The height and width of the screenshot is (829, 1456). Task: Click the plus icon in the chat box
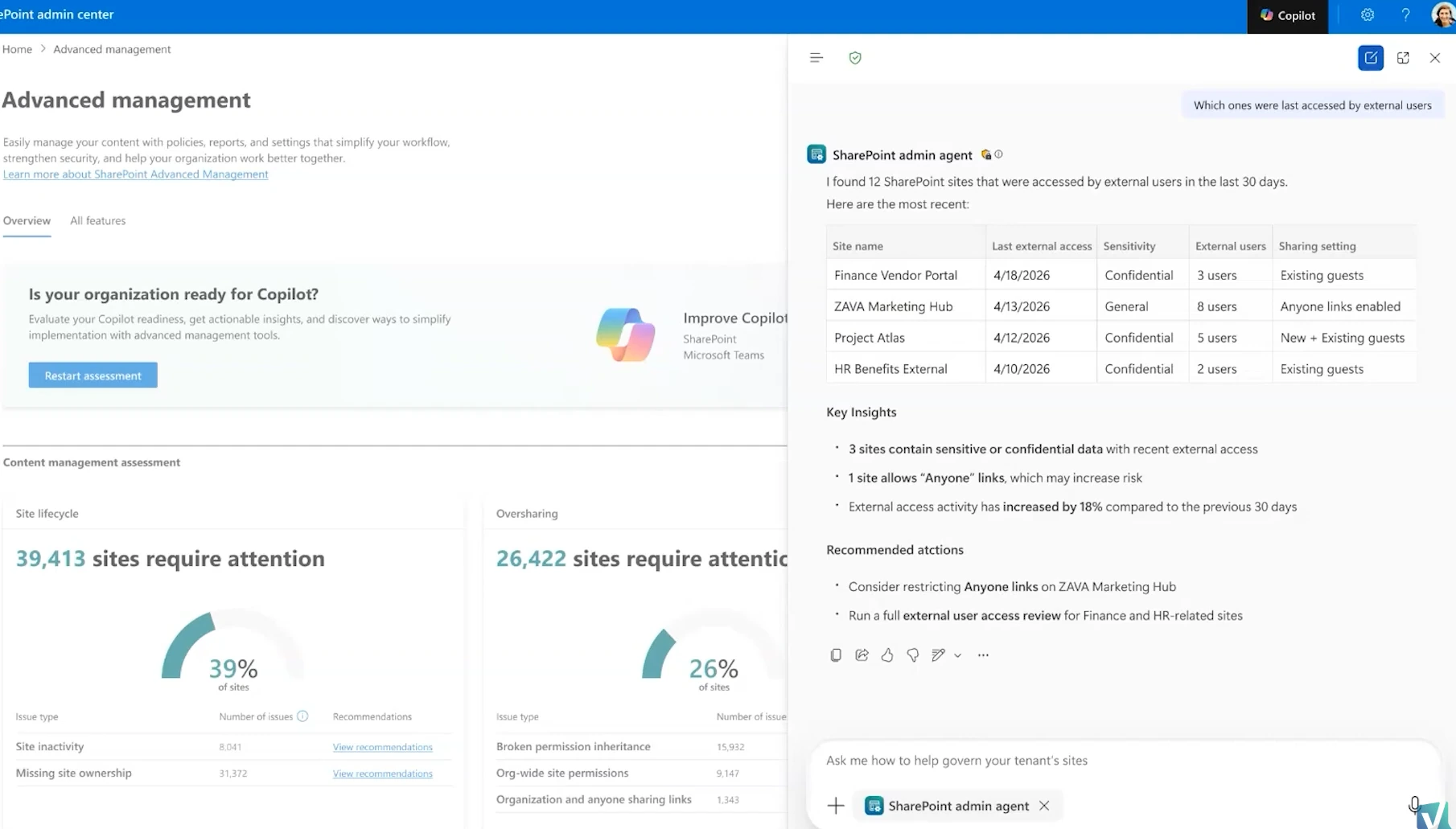click(x=836, y=806)
